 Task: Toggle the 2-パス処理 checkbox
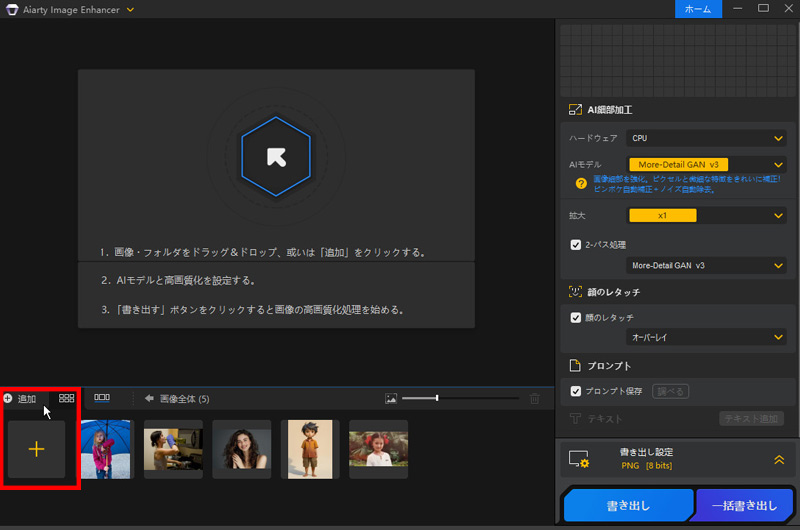tap(575, 244)
